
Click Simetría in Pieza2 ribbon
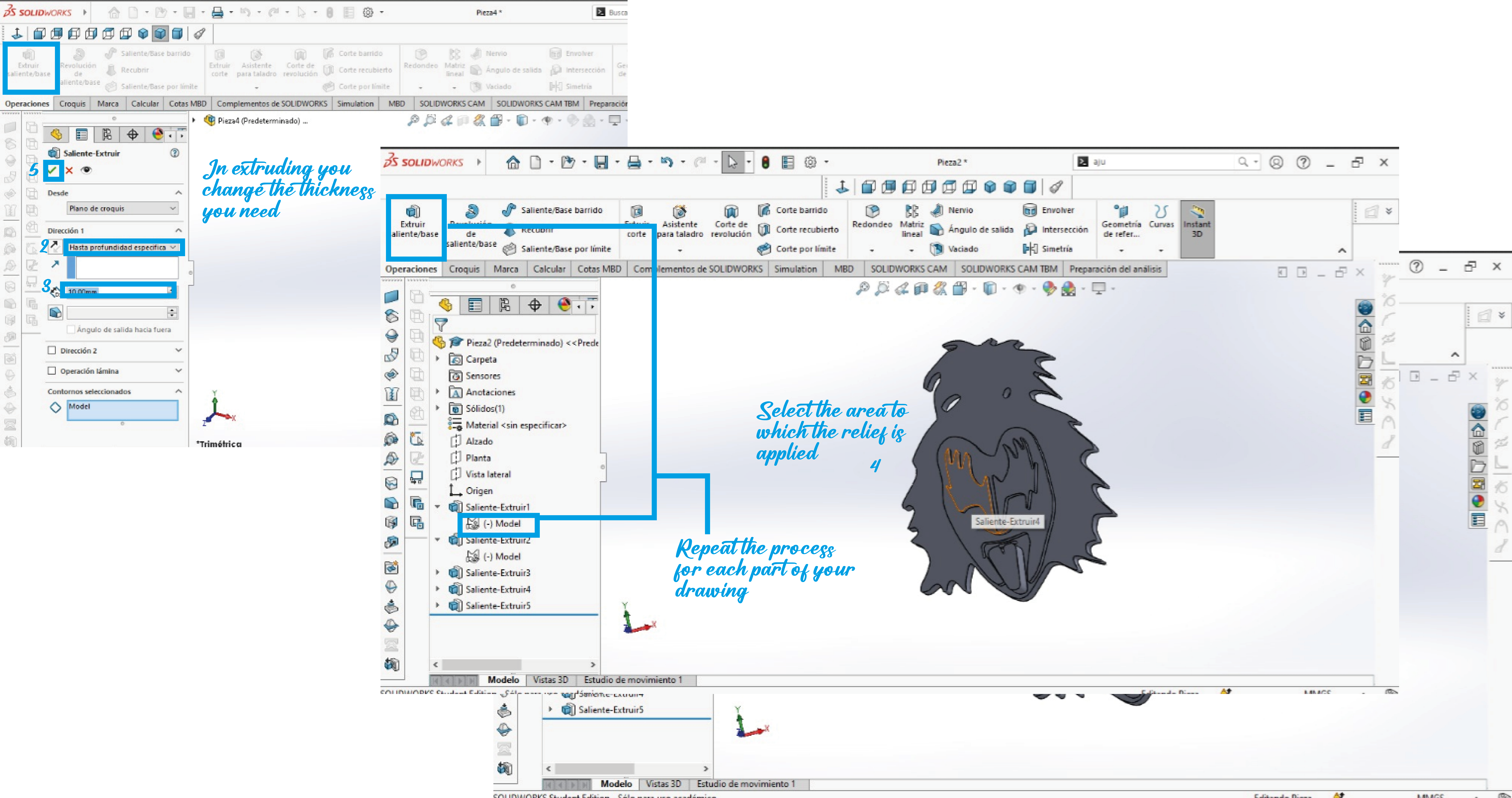pyautogui.click(x=1048, y=249)
